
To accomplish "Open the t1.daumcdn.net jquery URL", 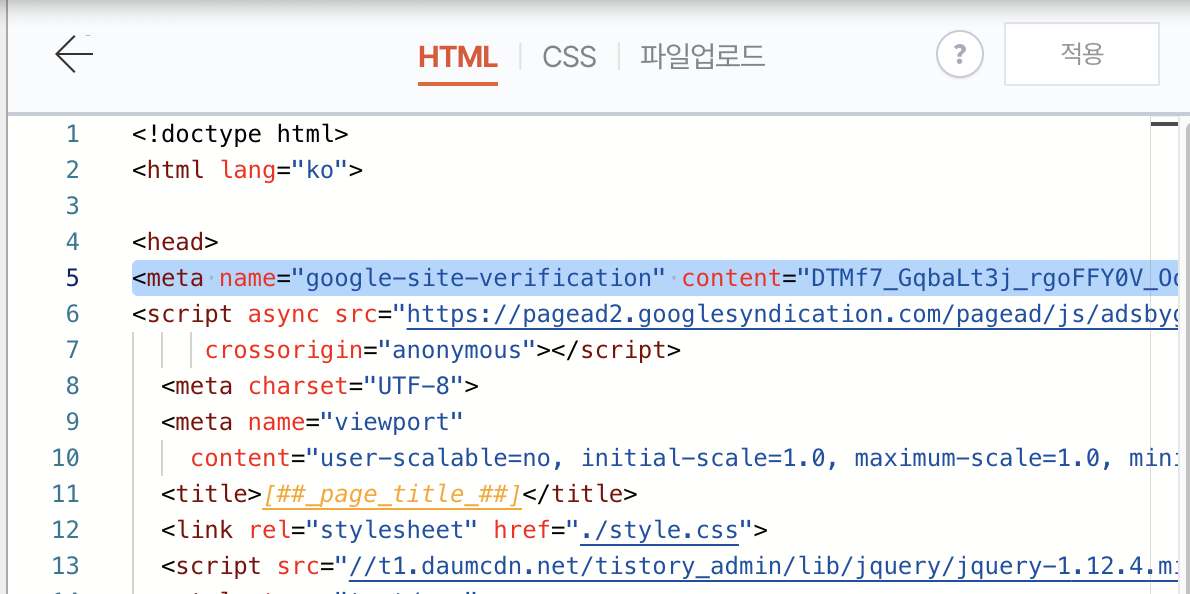I will click(x=763, y=567).
